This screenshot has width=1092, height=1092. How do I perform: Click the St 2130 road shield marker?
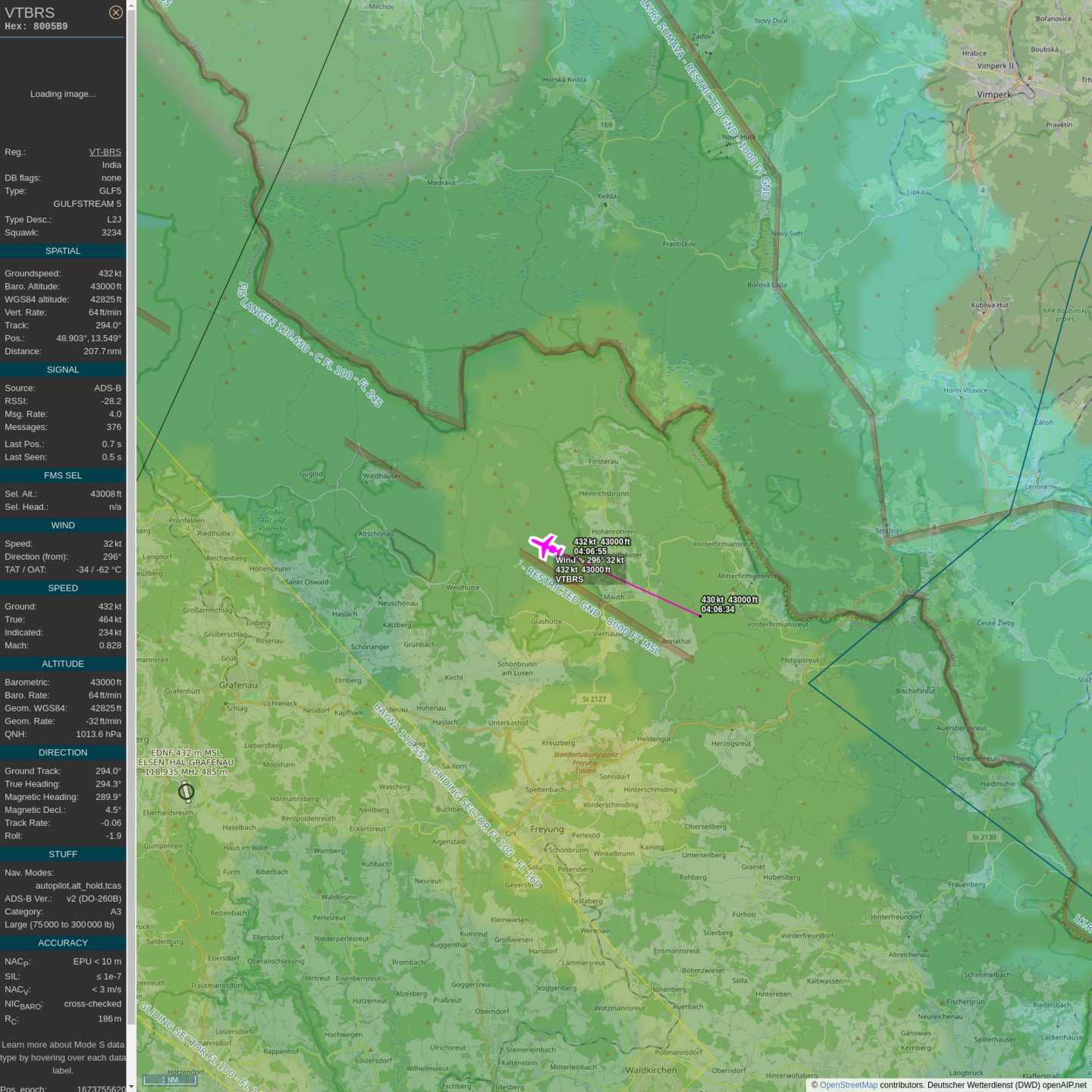(984, 837)
